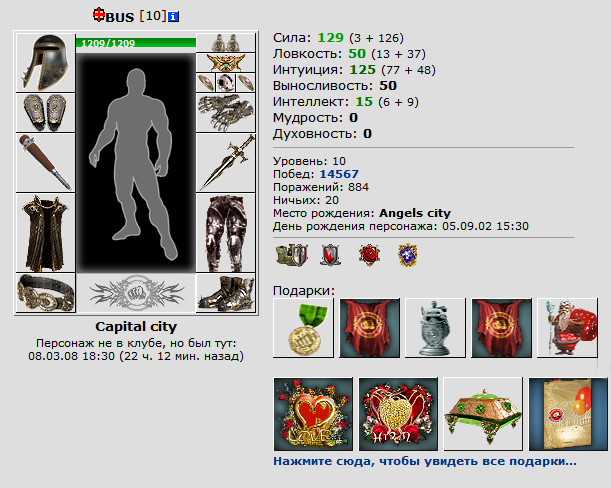Click the Побед count 14567 link
611x488 pixels.
click(x=339, y=174)
